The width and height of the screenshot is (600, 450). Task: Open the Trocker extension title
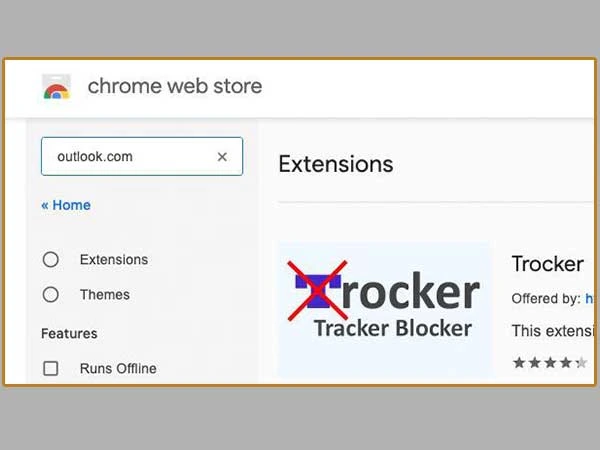548,264
